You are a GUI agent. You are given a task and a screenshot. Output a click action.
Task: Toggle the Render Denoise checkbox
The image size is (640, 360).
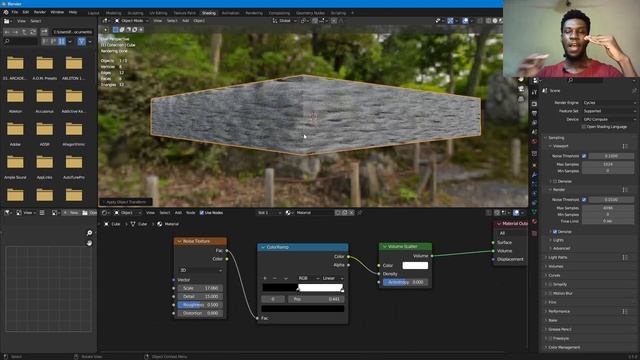coord(555,231)
